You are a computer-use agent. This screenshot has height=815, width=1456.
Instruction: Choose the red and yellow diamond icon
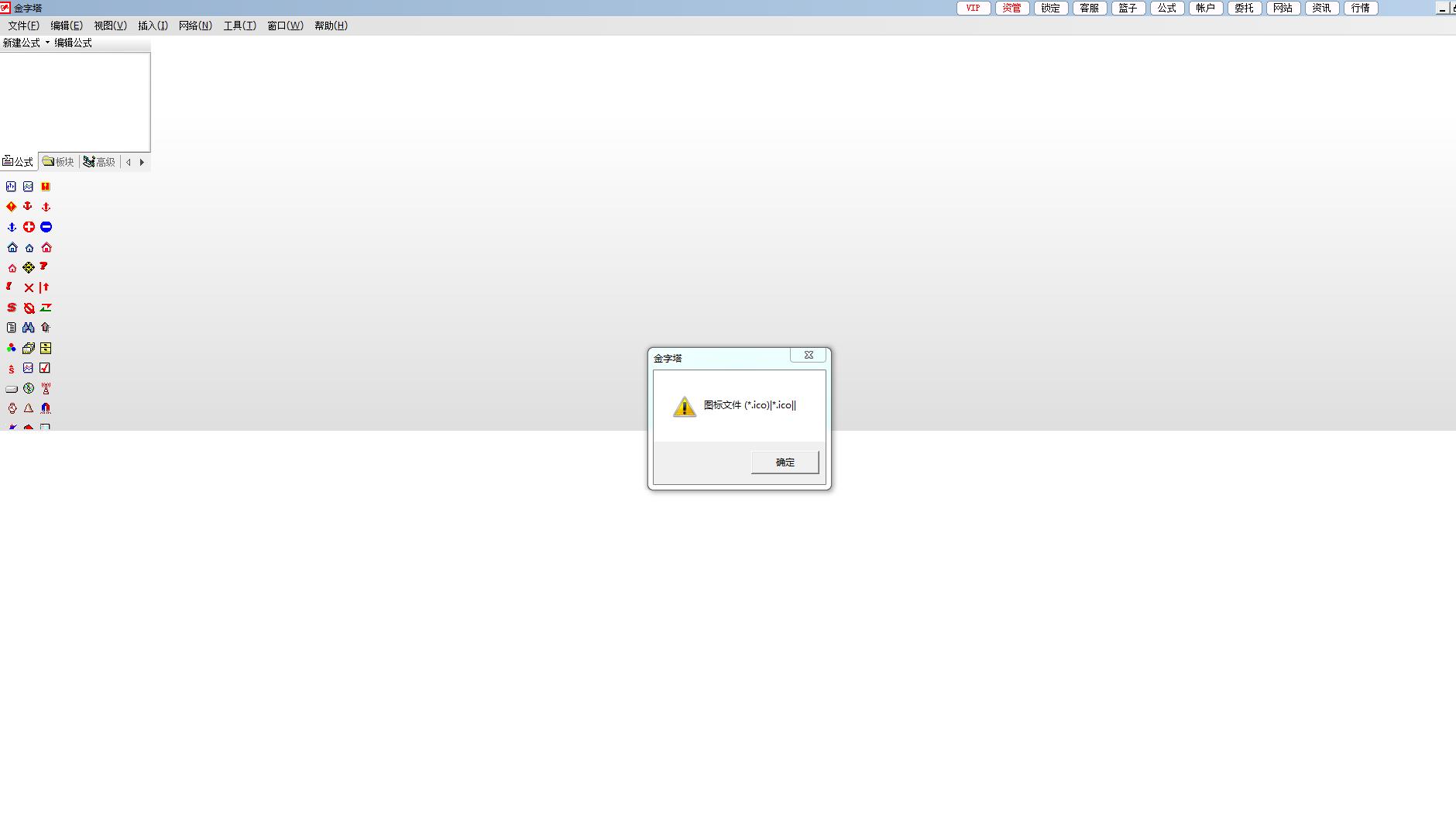11,207
